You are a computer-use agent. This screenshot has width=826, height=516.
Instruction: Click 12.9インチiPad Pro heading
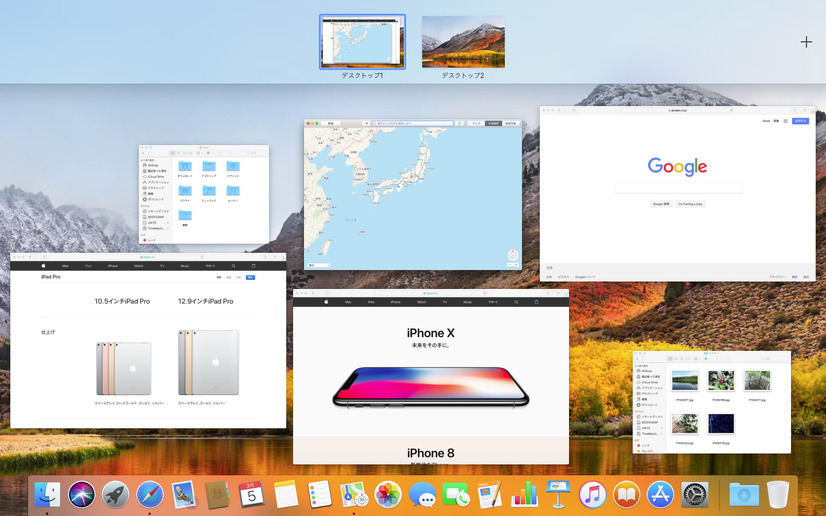(x=205, y=301)
